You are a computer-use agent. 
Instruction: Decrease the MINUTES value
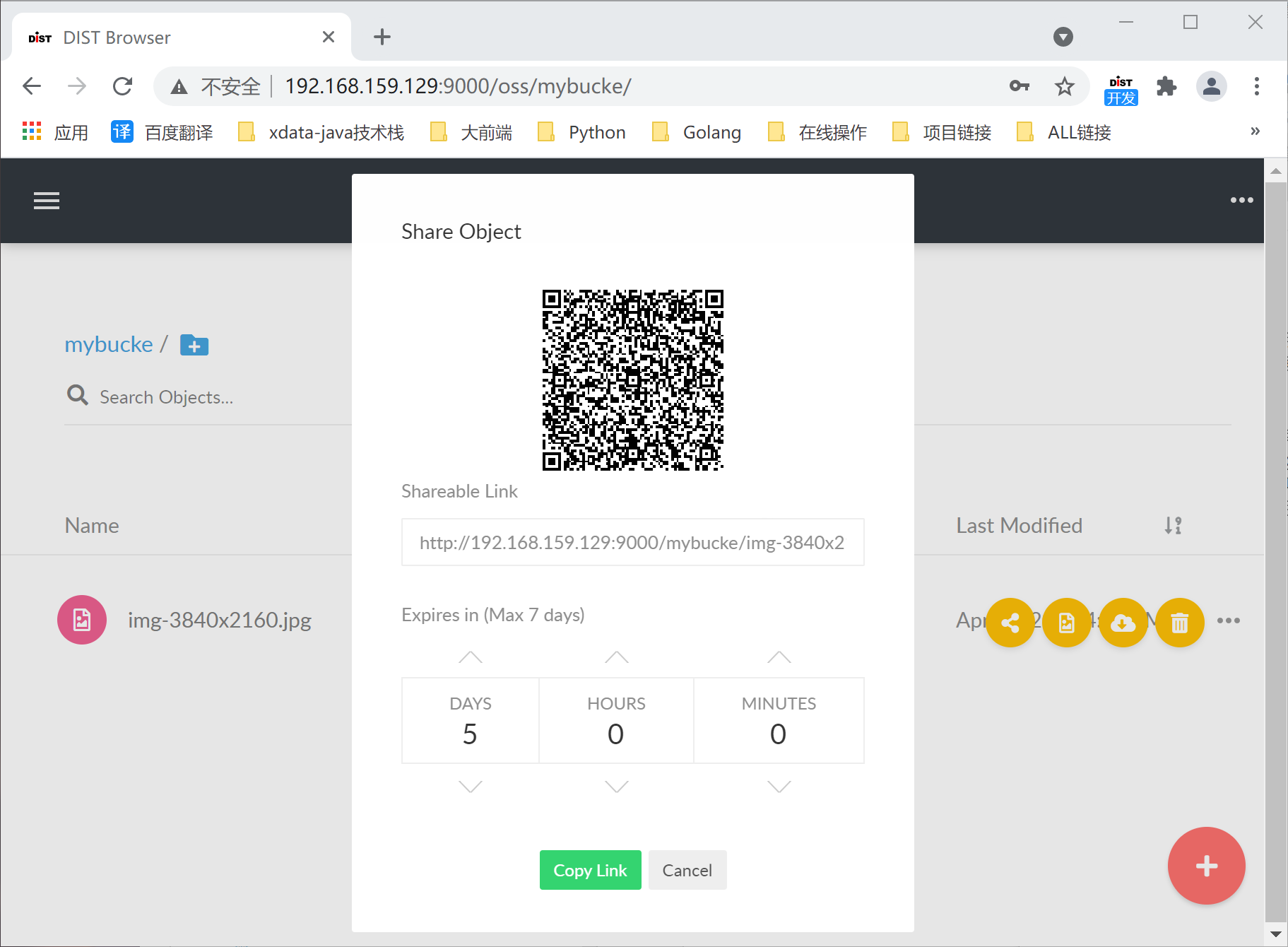779,786
